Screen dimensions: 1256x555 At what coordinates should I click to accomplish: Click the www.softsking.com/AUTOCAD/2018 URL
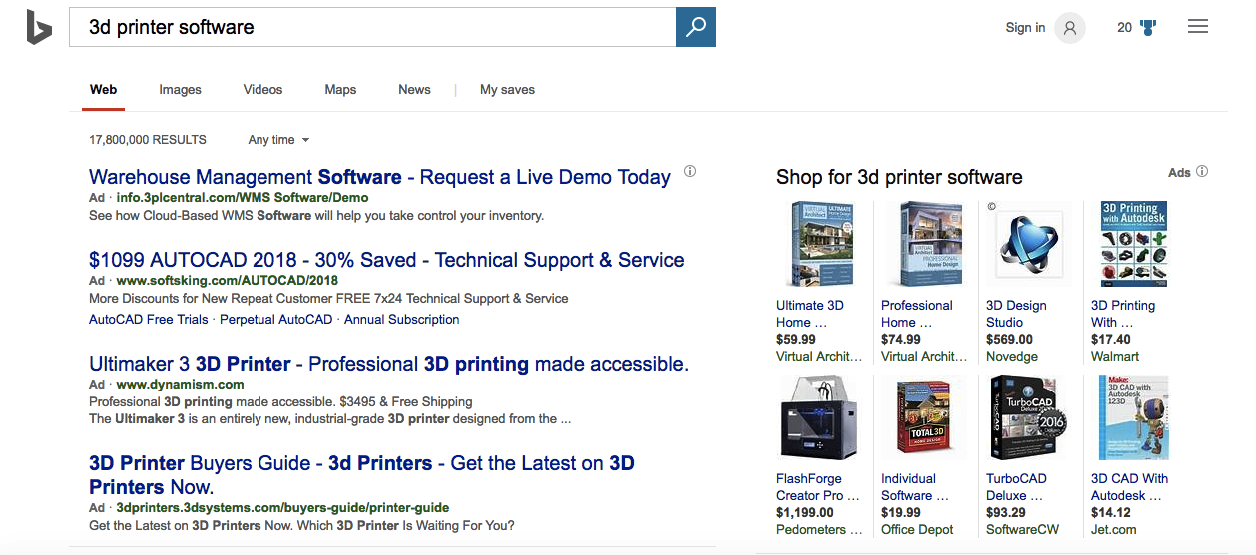coord(227,281)
